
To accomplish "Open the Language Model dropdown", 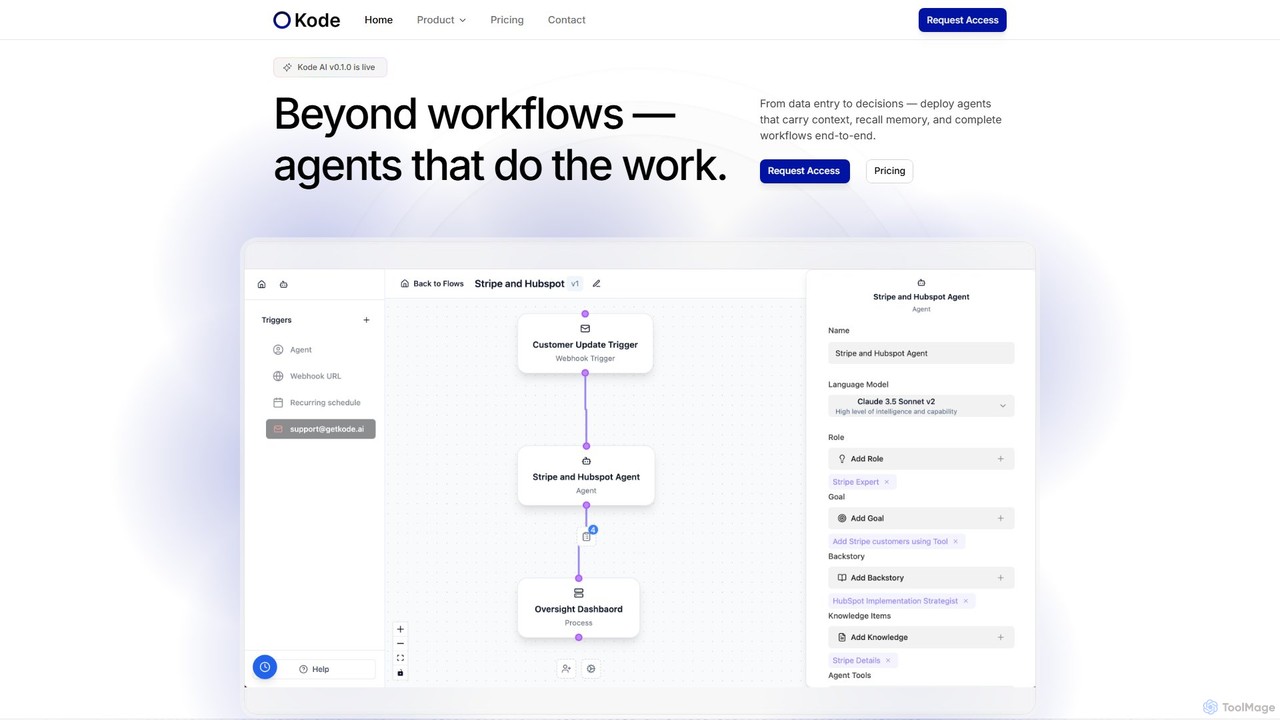I will (921, 406).
